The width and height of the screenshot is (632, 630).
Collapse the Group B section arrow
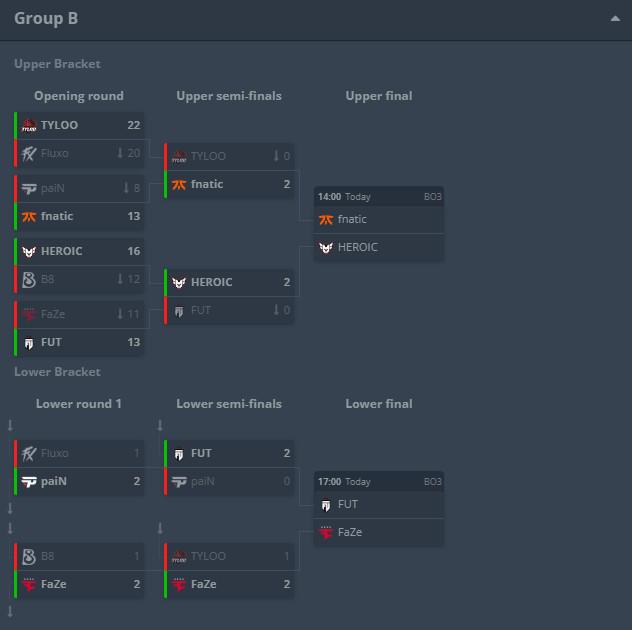point(612,19)
